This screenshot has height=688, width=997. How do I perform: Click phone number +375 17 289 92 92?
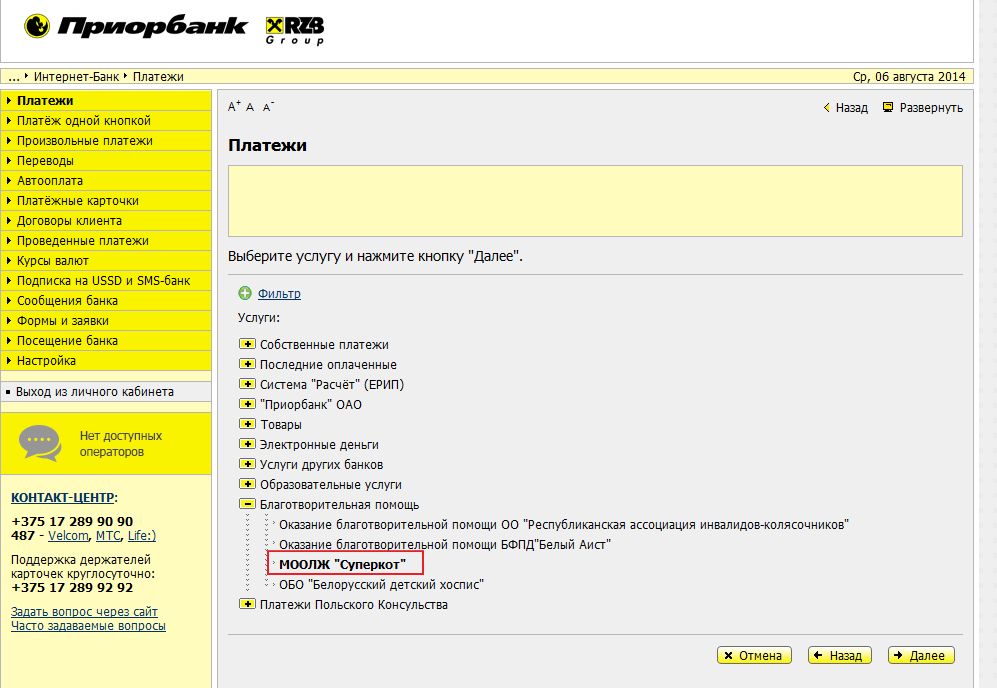(x=72, y=588)
